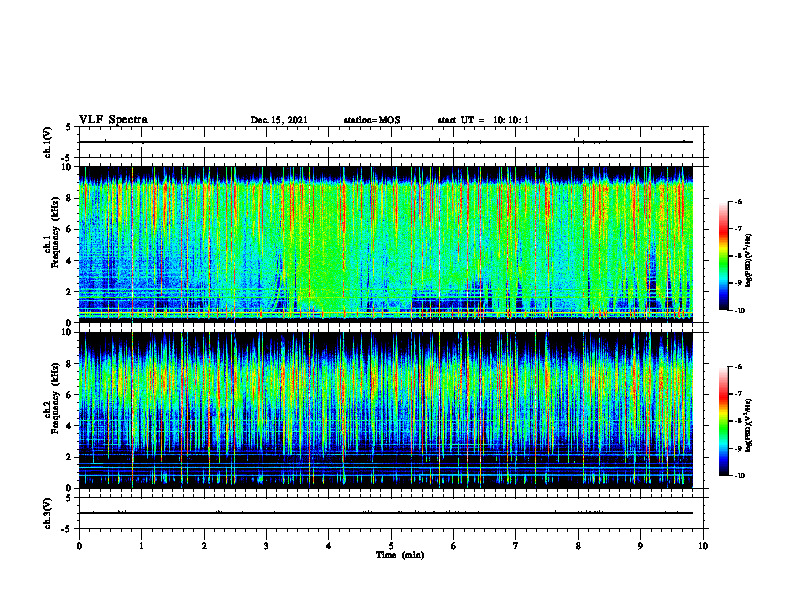Click the ch.3 voltage trace line
The image size is (792, 612).
[385, 513]
